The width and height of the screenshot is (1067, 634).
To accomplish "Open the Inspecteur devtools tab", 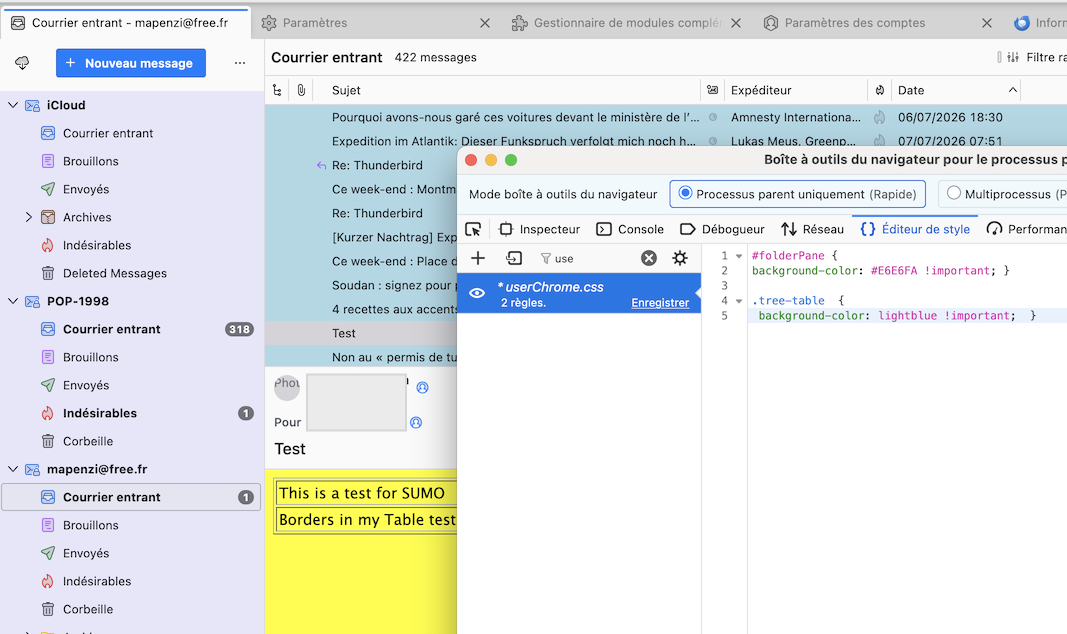I will (x=540, y=229).
